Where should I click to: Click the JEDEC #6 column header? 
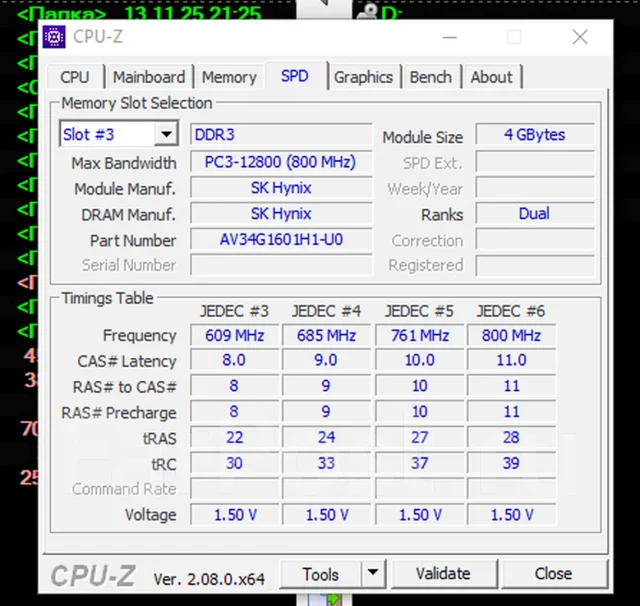[x=511, y=311]
